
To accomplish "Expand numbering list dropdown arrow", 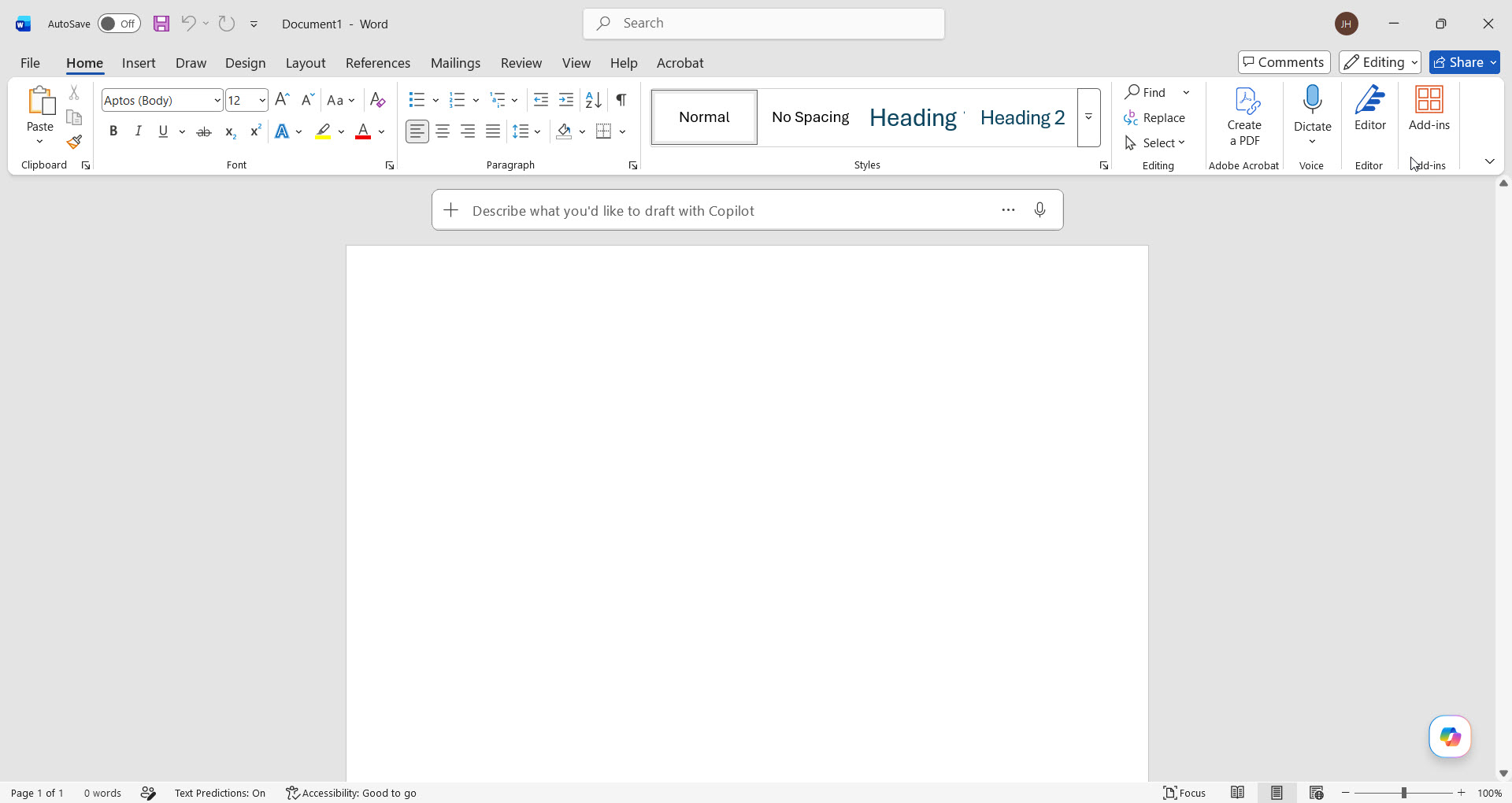I will (476, 100).
